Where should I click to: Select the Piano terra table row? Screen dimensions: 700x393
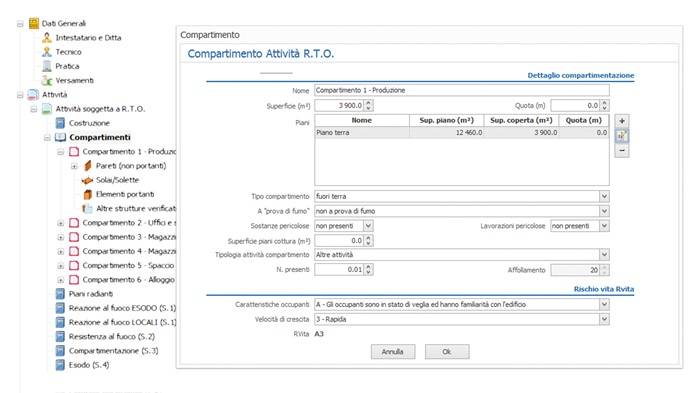[462, 133]
